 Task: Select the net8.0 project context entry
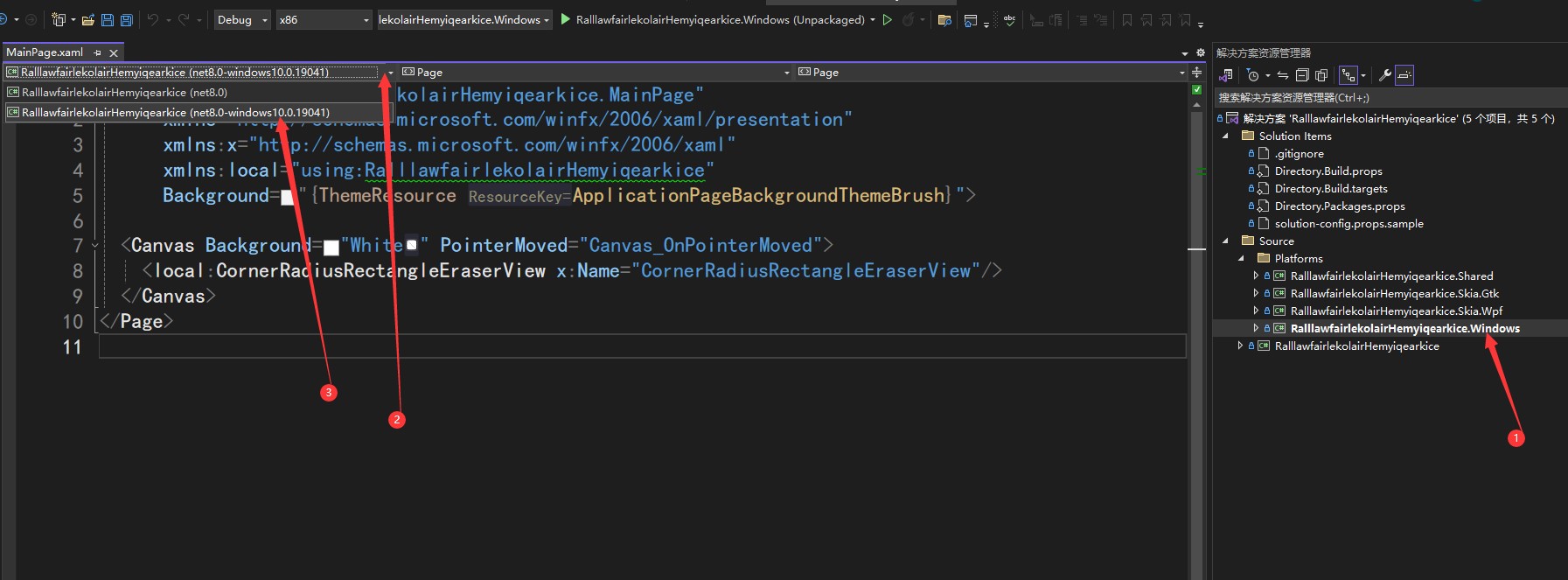124,92
